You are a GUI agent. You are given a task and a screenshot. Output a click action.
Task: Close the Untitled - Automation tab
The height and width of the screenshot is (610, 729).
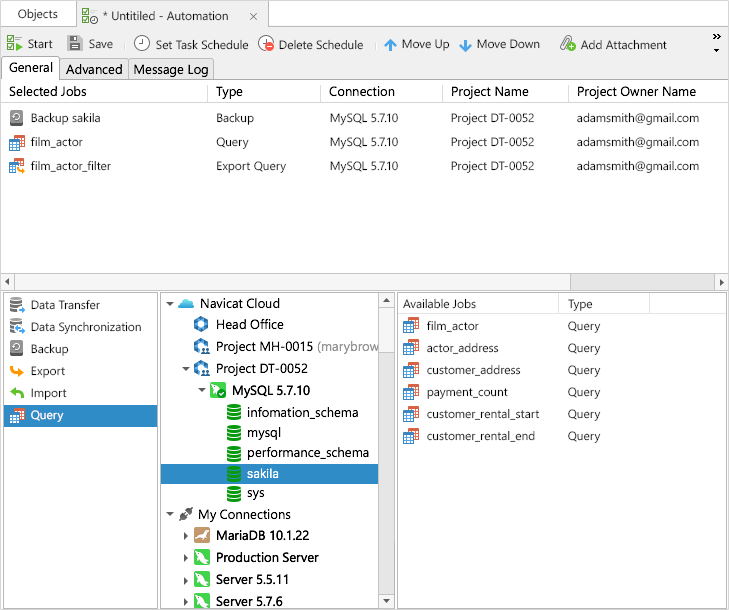[x=253, y=17]
